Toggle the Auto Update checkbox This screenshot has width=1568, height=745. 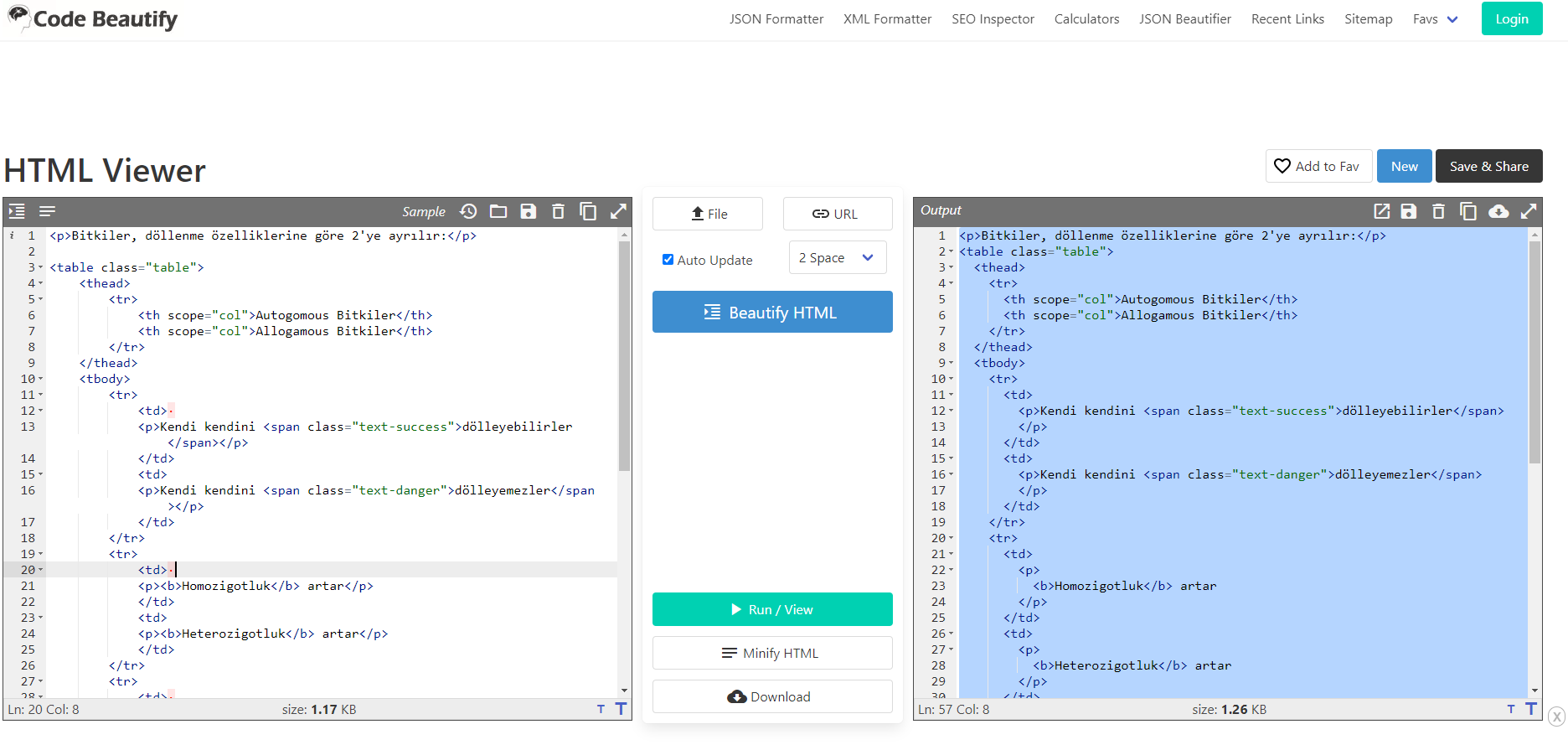point(668,260)
